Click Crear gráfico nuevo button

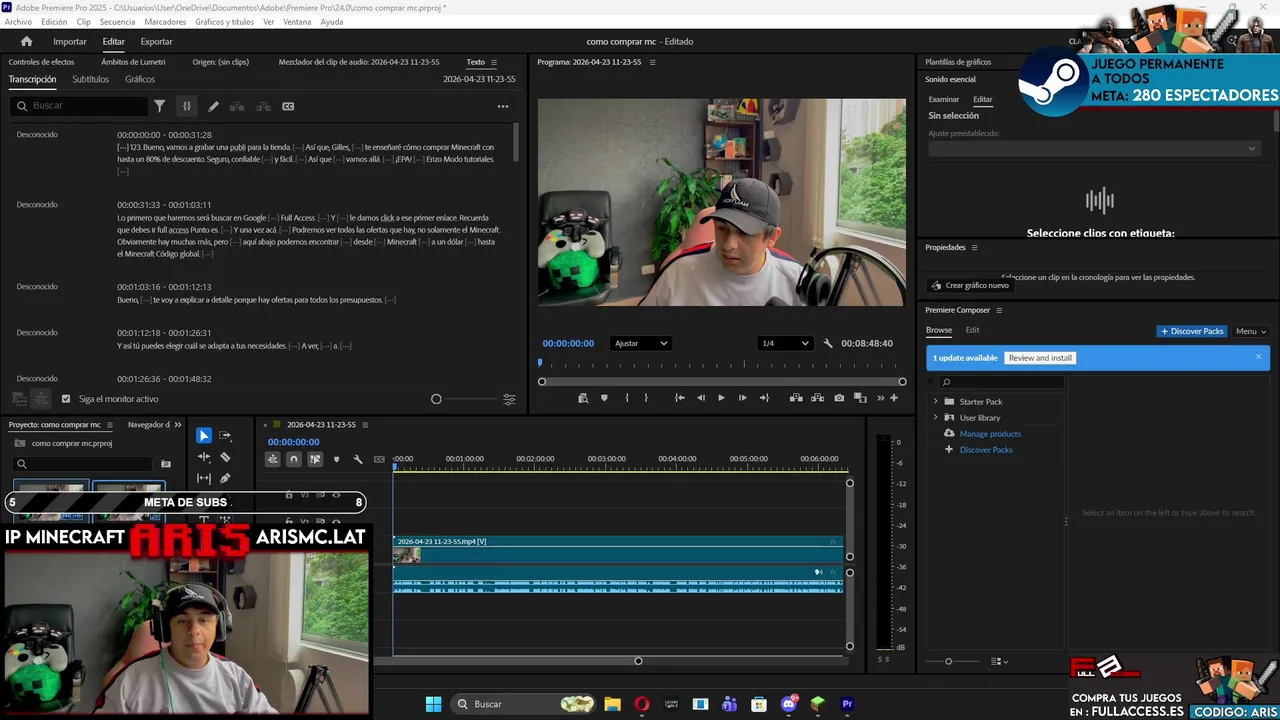point(970,285)
